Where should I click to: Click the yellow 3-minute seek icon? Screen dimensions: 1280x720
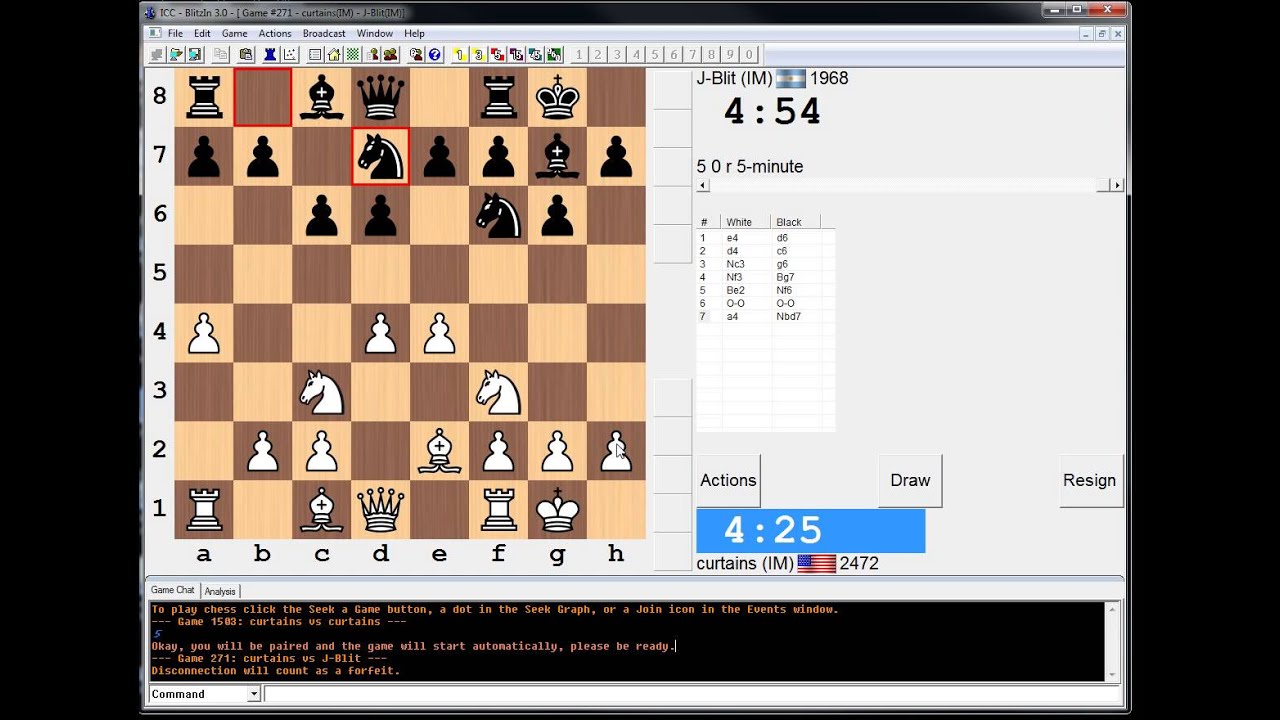coord(479,55)
